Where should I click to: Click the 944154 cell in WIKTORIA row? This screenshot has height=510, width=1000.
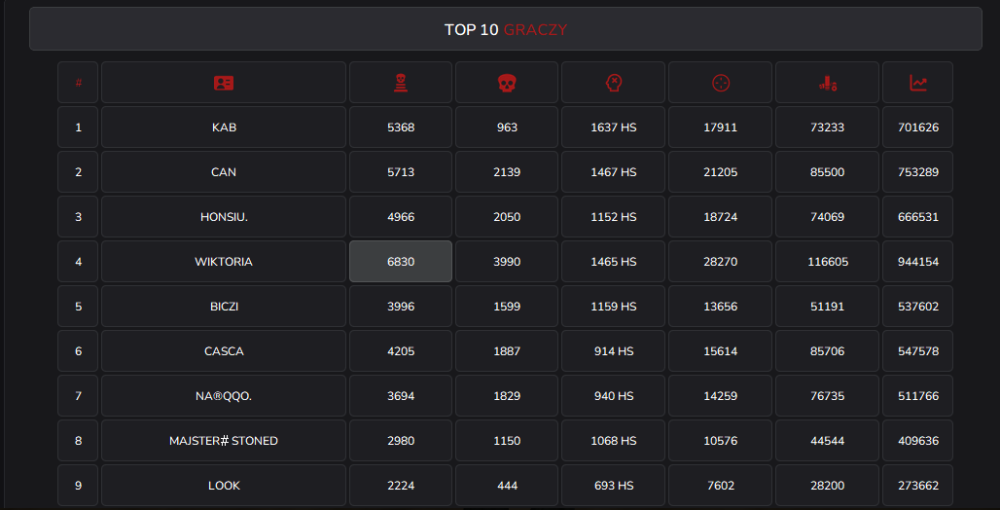click(x=918, y=261)
